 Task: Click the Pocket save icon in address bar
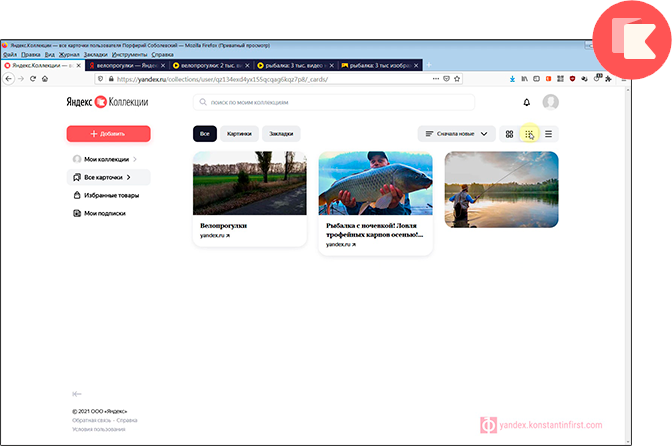[447, 79]
